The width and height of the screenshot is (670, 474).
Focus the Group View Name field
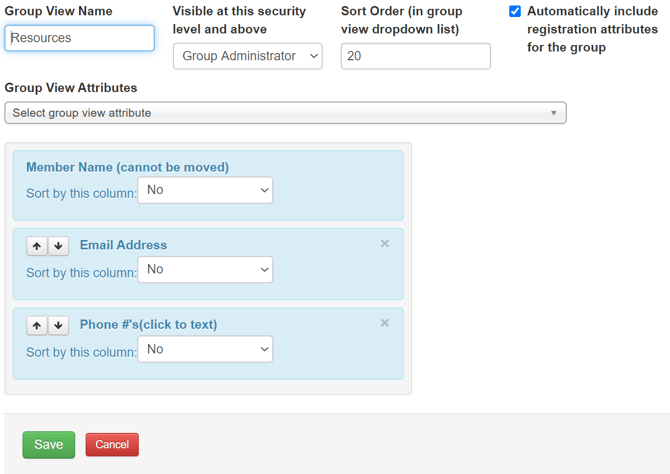(79, 38)
